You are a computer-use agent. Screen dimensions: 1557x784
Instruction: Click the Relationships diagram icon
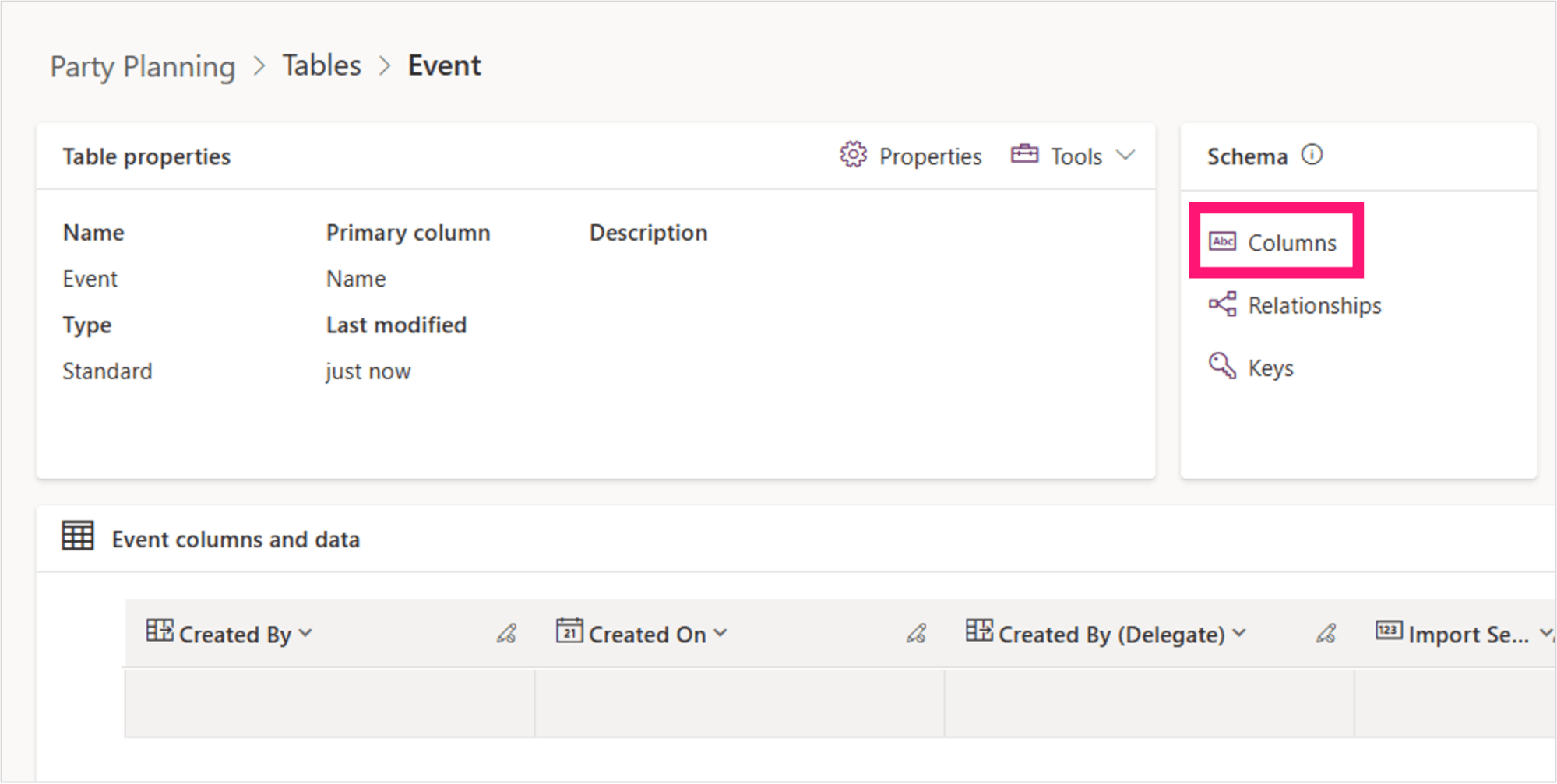[x=1222, y=304]
